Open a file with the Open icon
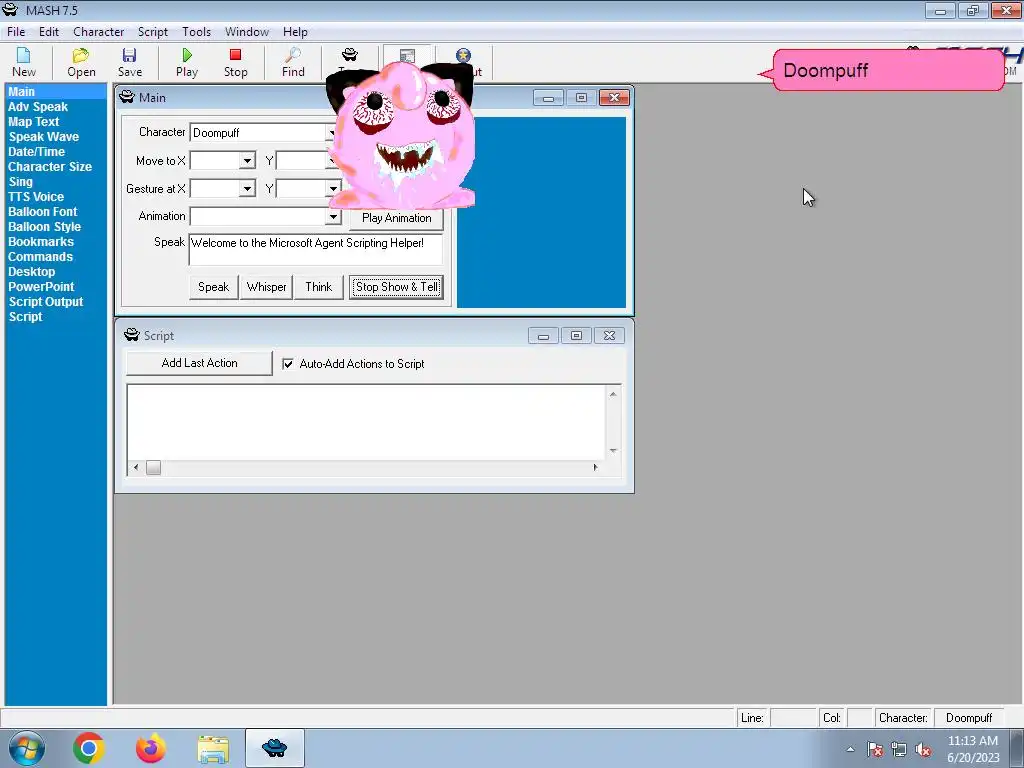This screenshot has height=768, width=1024. pyautogui.click(x=81, y=63)
